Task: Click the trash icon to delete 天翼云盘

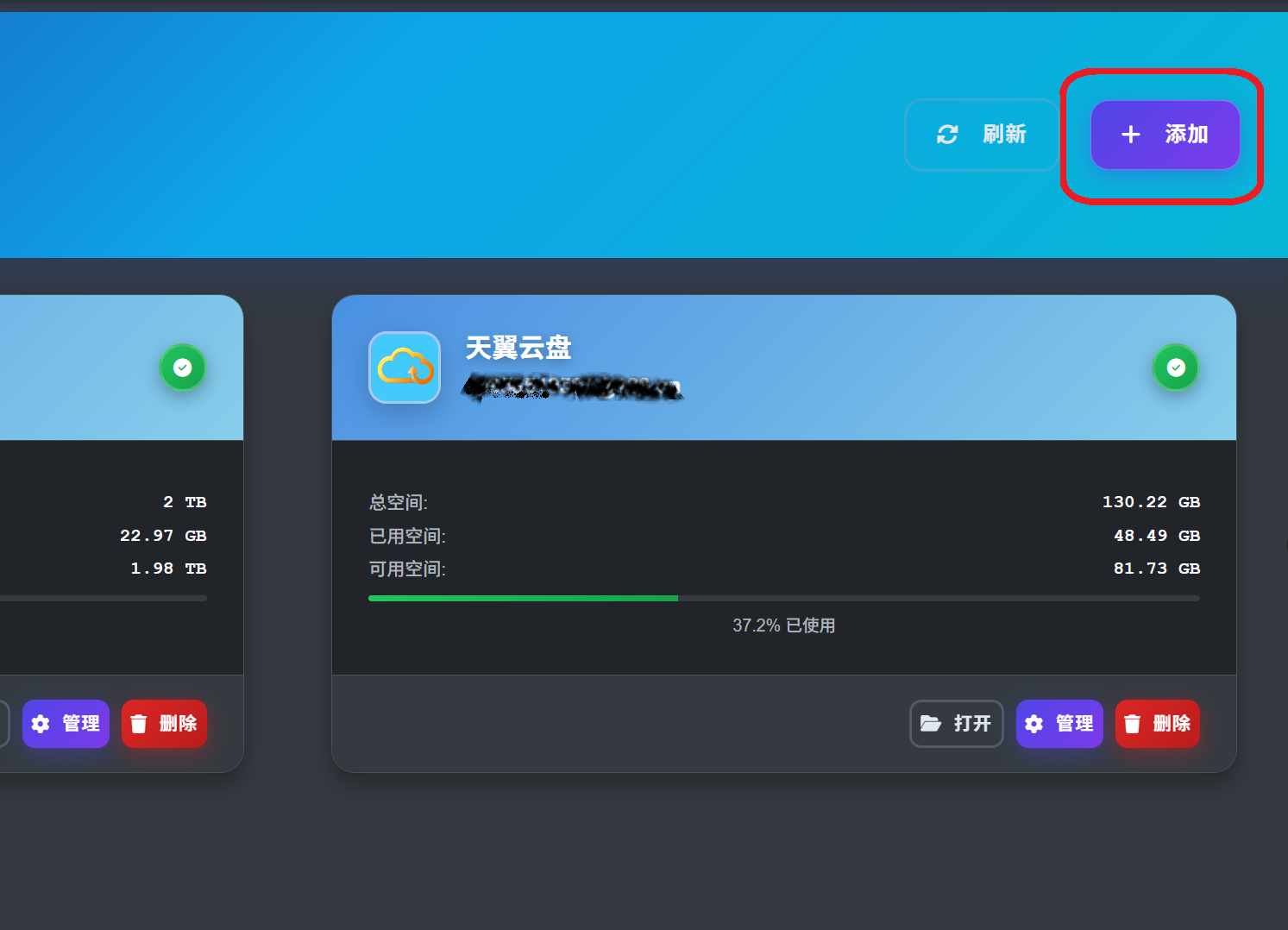Action: 1133,724
